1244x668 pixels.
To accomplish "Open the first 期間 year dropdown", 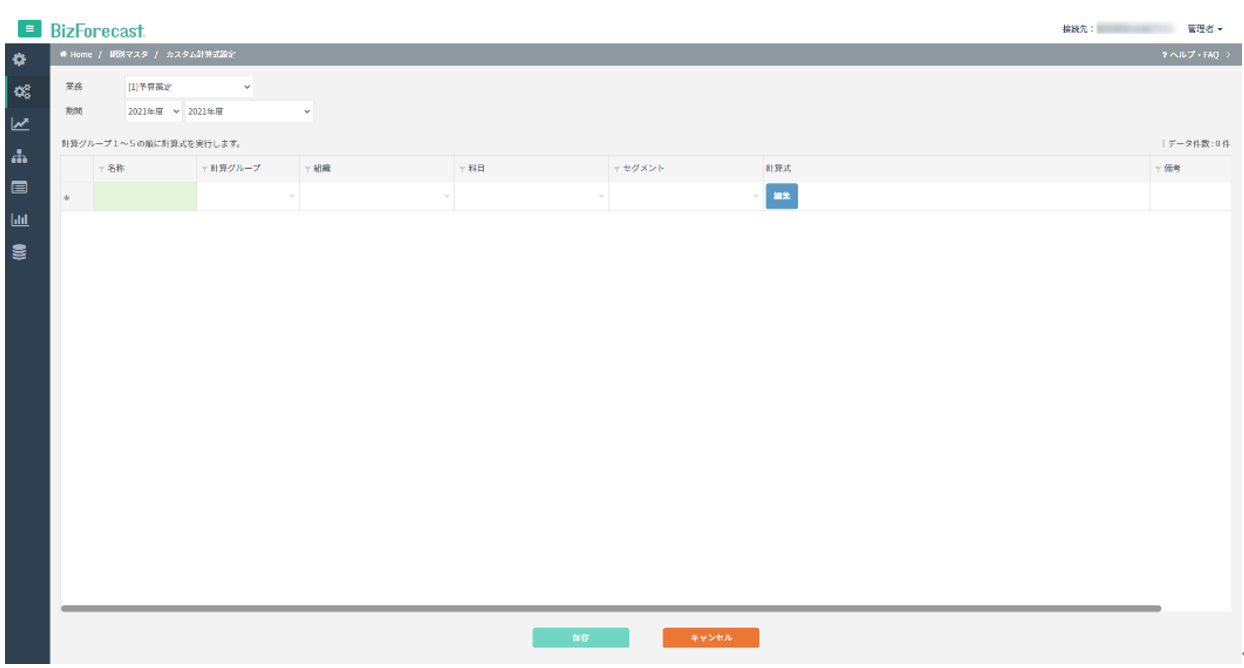I will point(153,111).
